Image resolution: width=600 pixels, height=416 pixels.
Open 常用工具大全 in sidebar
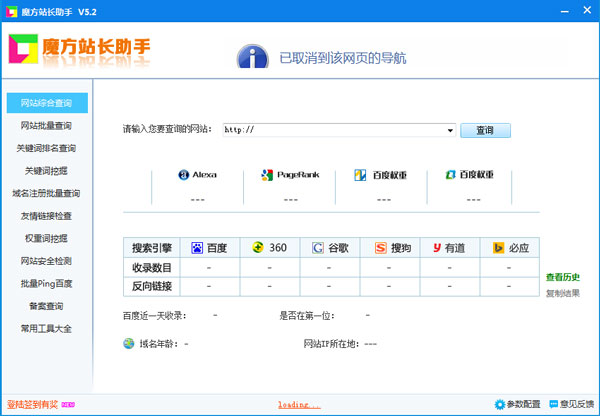tap(46, 329)
